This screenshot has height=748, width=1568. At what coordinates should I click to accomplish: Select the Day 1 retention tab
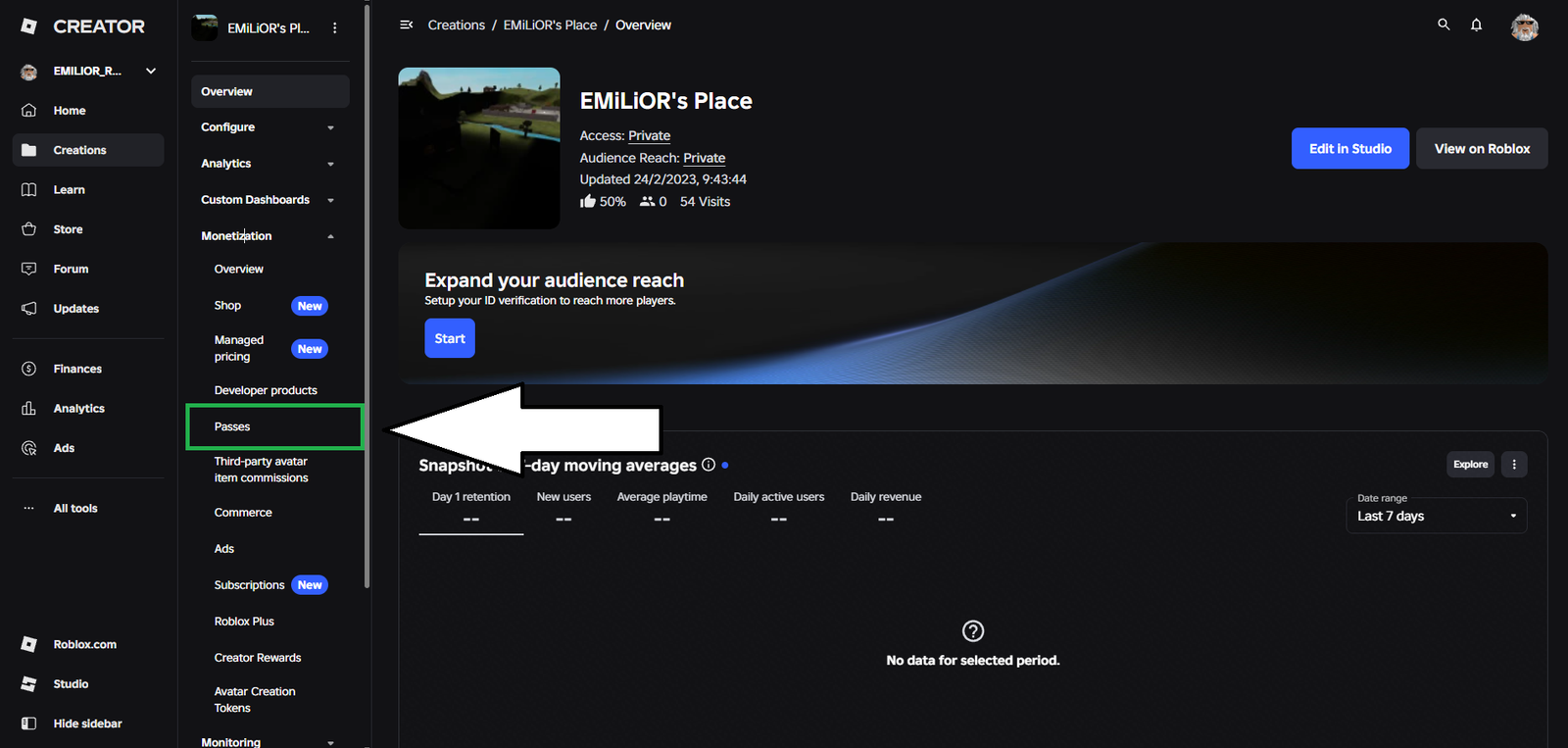pyautogui.click(x=471, y=509)
